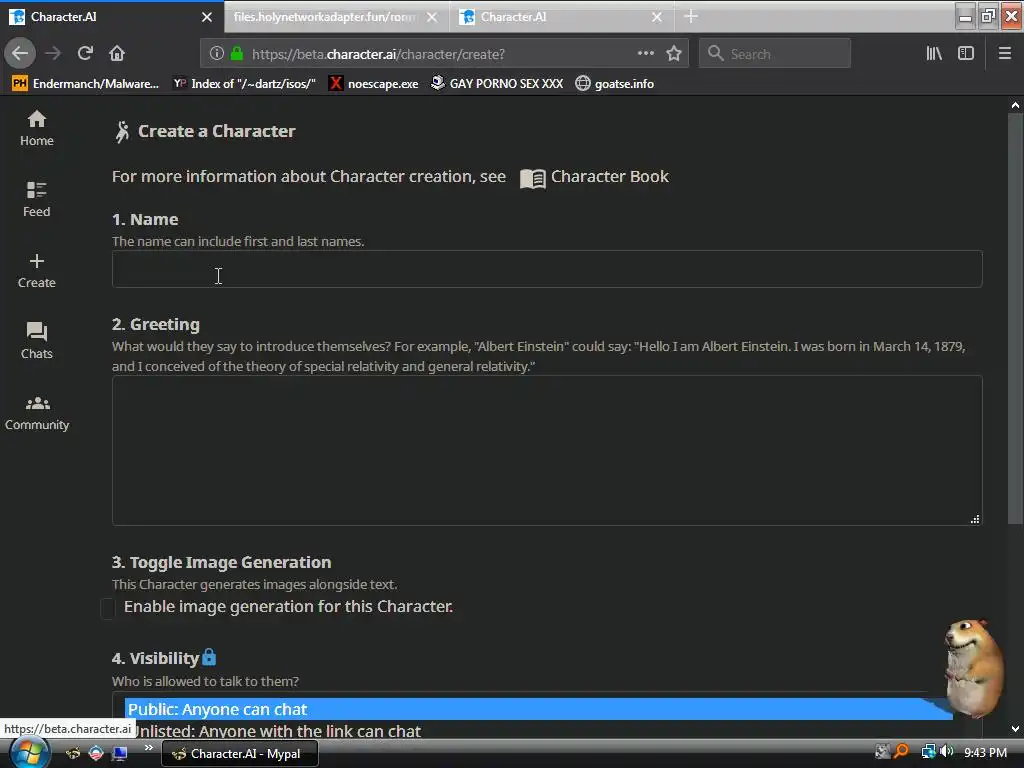
Task: Choose Unlisted: Anyone with the link can chat
Action: (277, 731)
